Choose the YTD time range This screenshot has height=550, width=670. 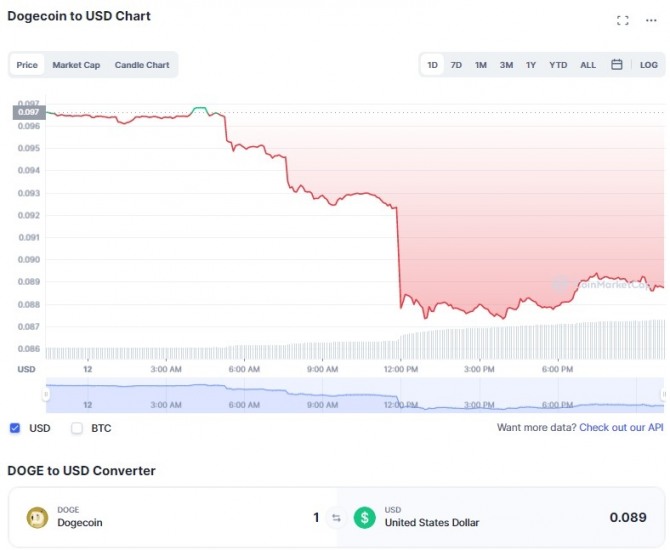[558, 65]
